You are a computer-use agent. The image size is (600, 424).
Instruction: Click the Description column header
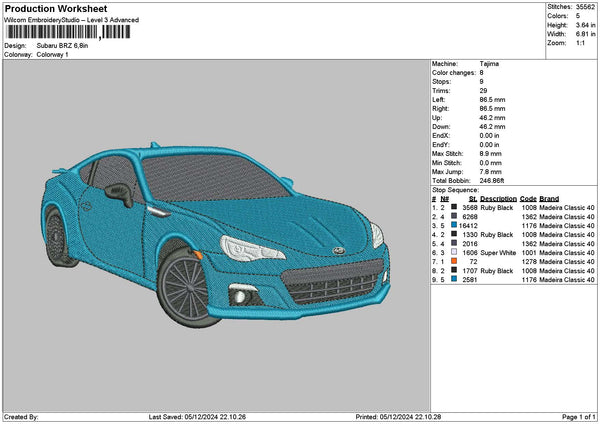click(x=498, y=198)
